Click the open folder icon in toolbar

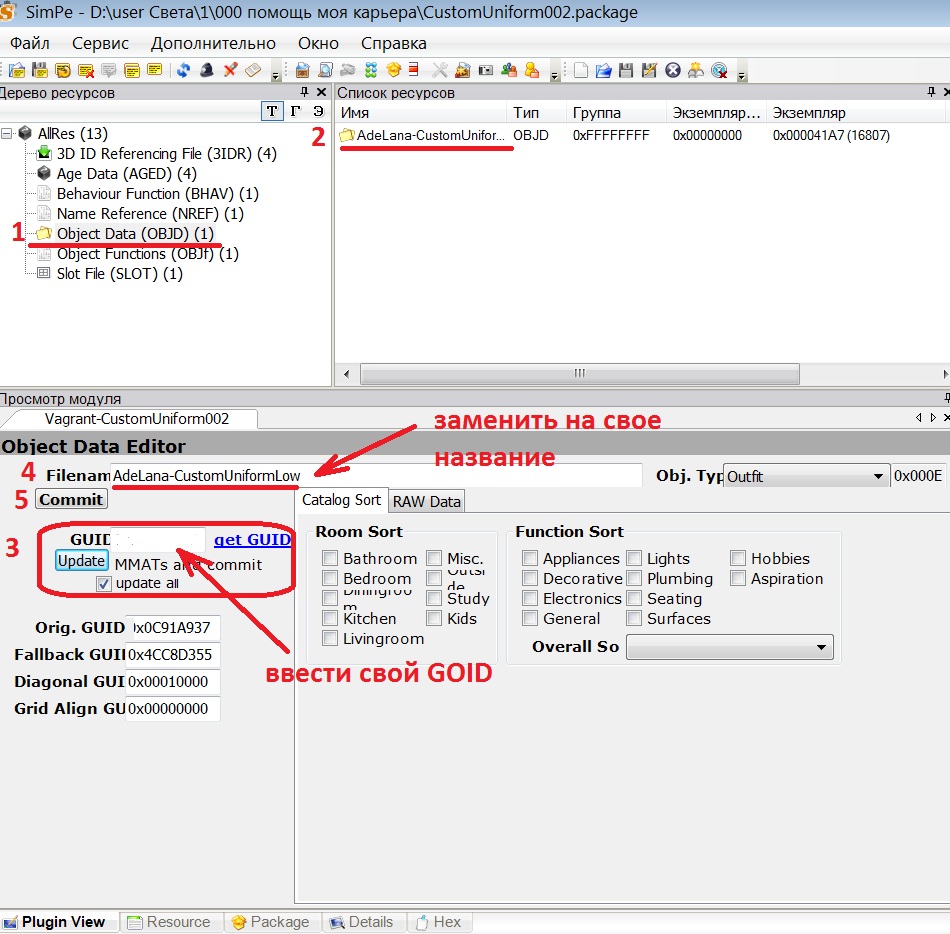coord(603,70)
